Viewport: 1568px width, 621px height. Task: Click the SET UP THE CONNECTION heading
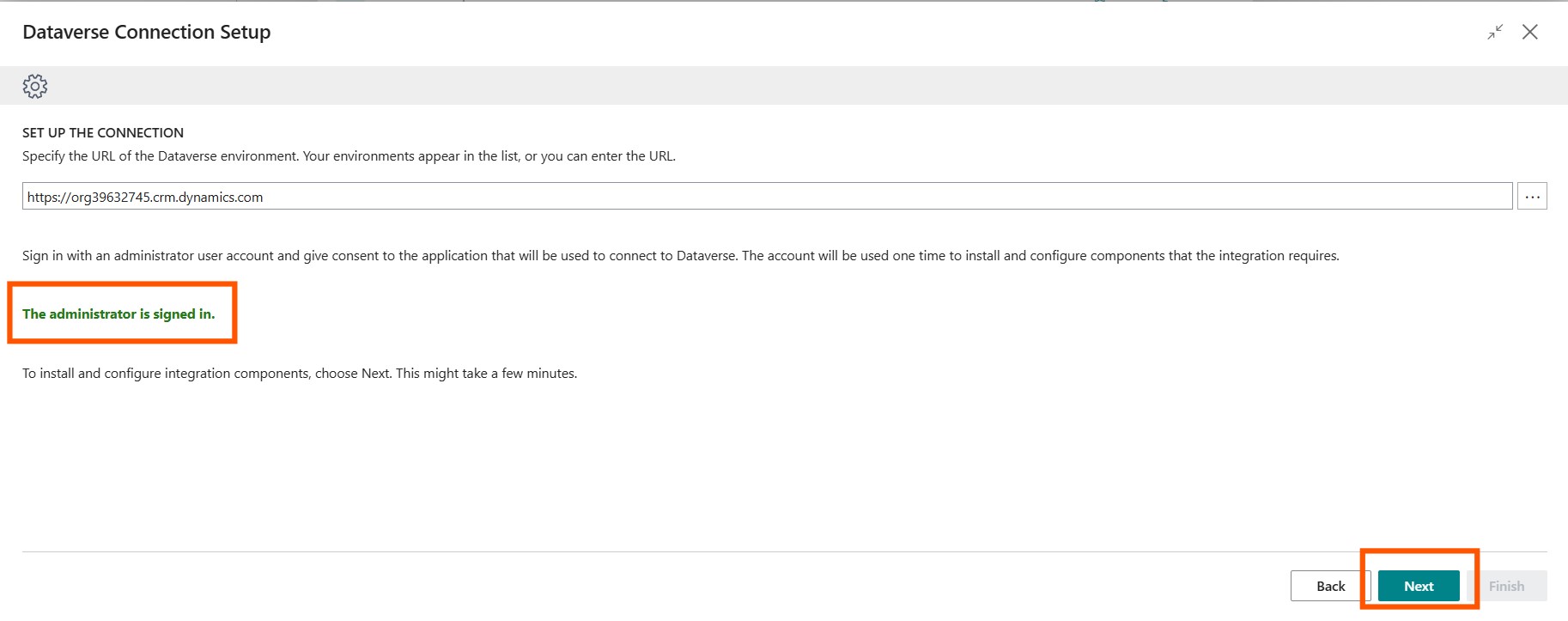103,133
